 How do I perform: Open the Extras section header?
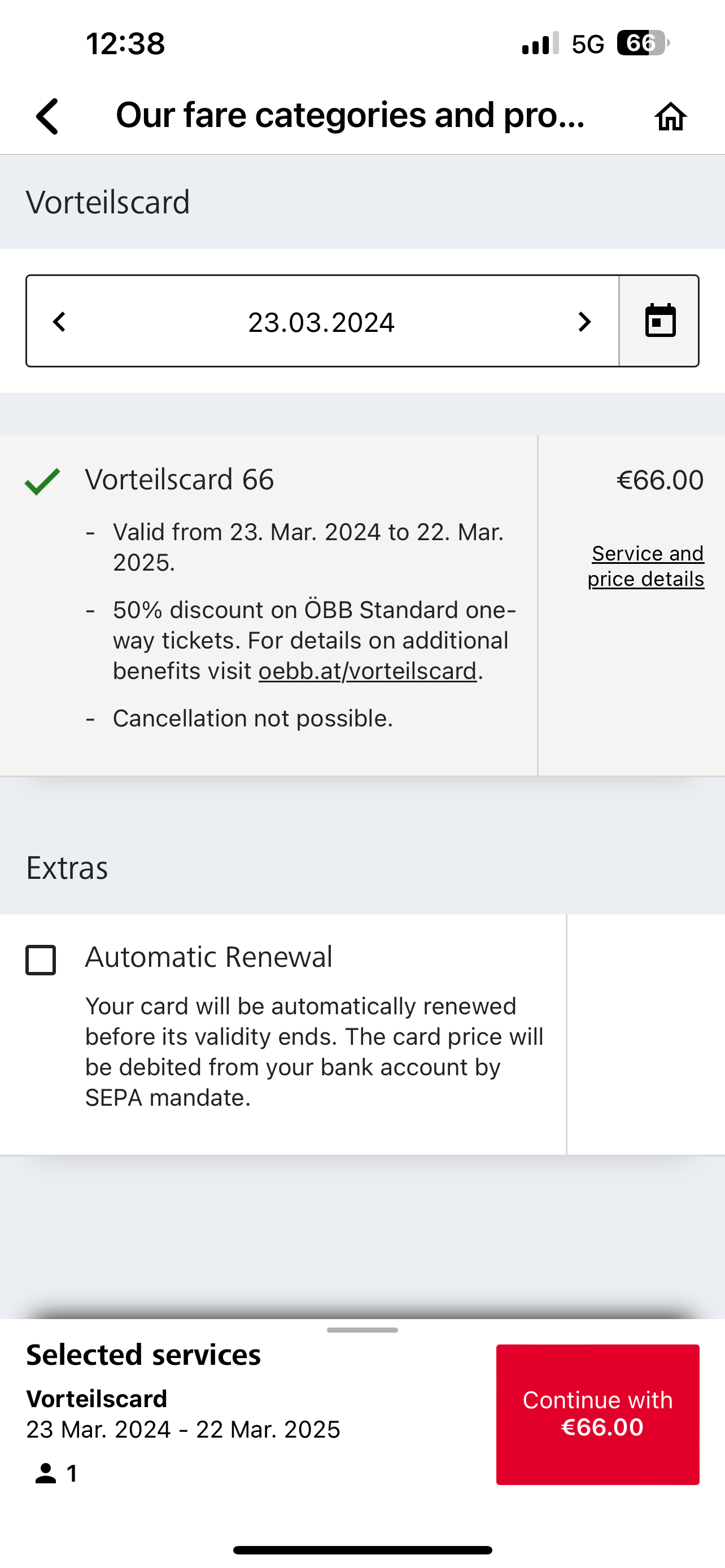[67, 867]
